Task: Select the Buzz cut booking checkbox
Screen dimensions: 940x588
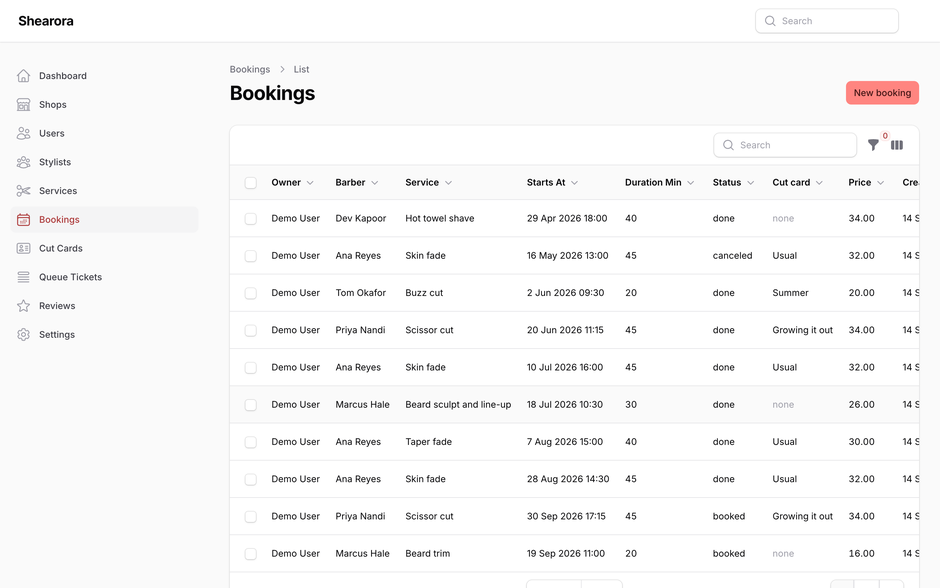Action: coord(251,293)
